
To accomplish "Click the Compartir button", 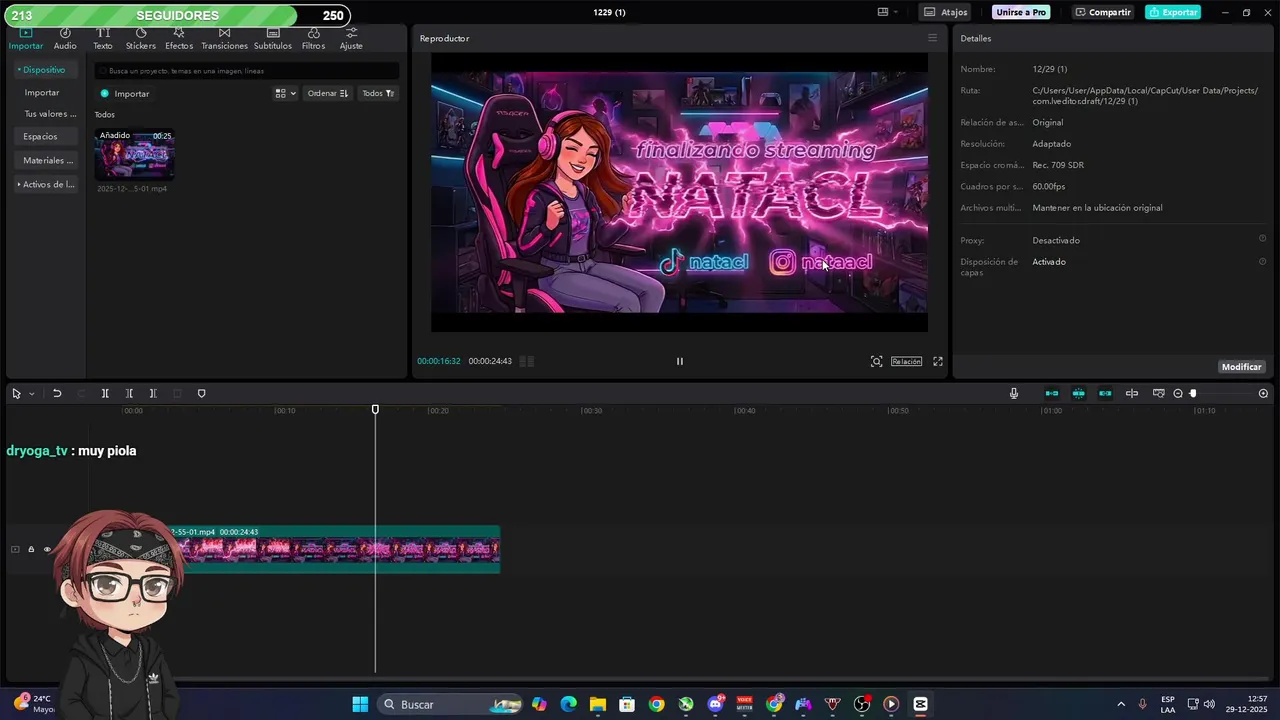I will (1103, 12).
